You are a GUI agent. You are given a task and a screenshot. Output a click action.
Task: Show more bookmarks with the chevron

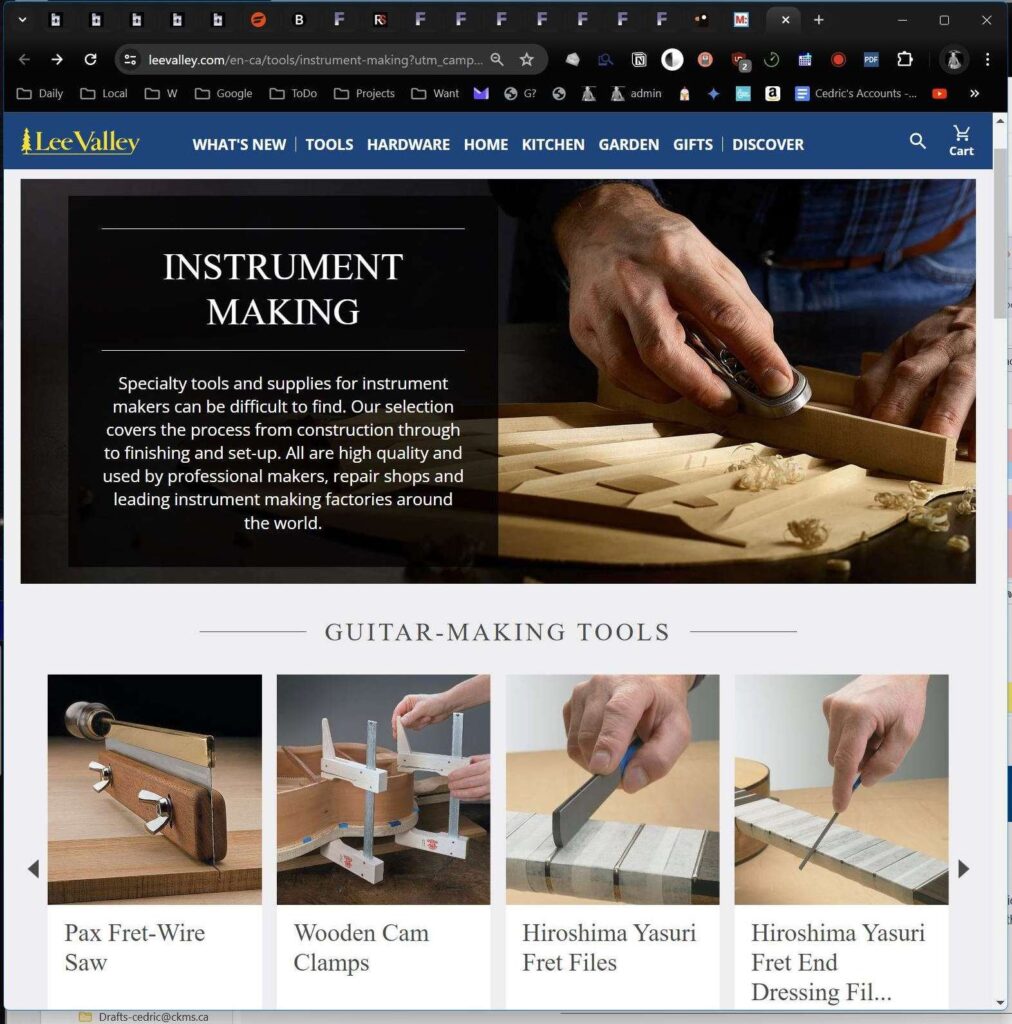(974, 93)
